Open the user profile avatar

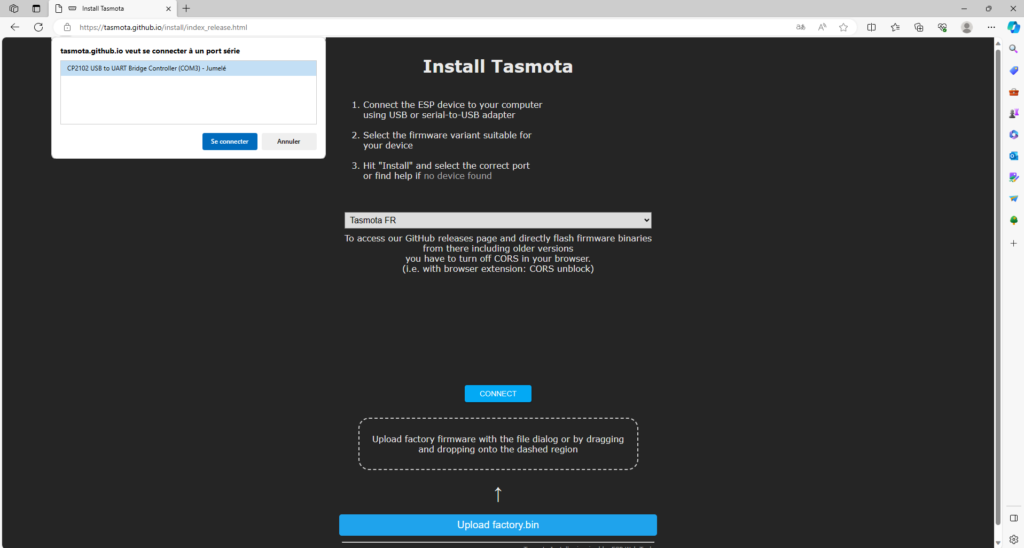(967, 27)
